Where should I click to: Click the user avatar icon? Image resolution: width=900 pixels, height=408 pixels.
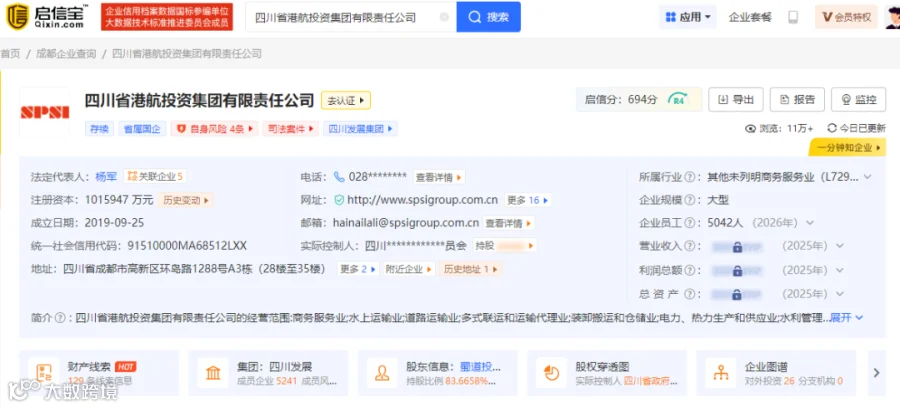coord(893,17)
